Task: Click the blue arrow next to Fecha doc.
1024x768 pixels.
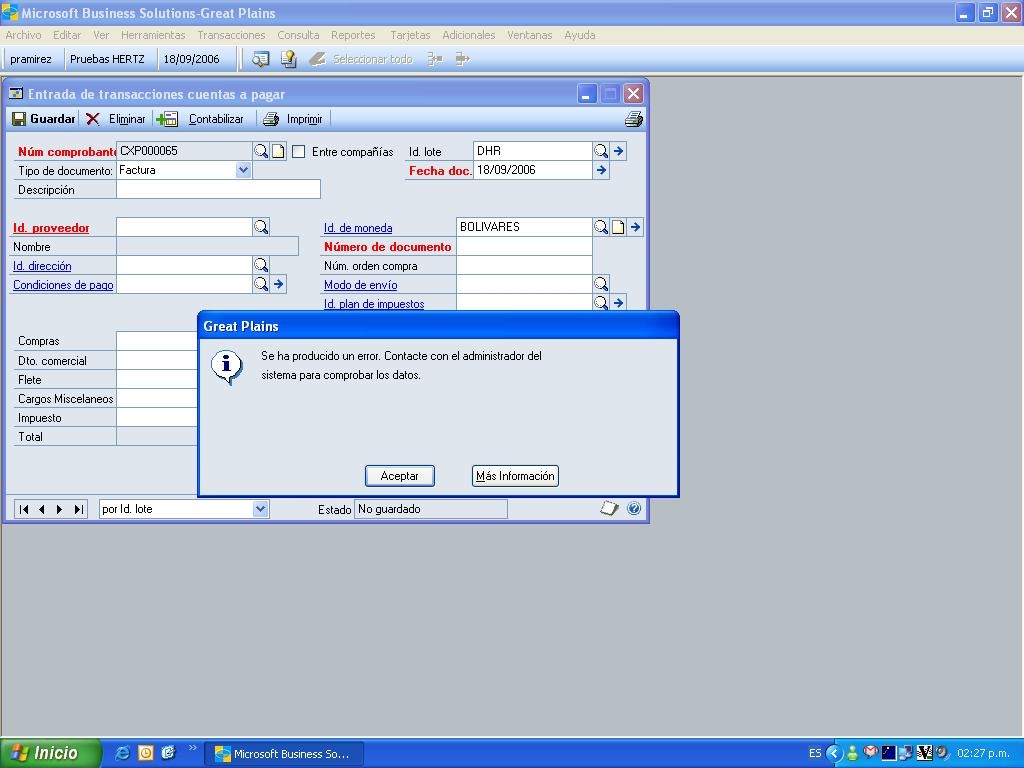Action: (x=601, y=170)
